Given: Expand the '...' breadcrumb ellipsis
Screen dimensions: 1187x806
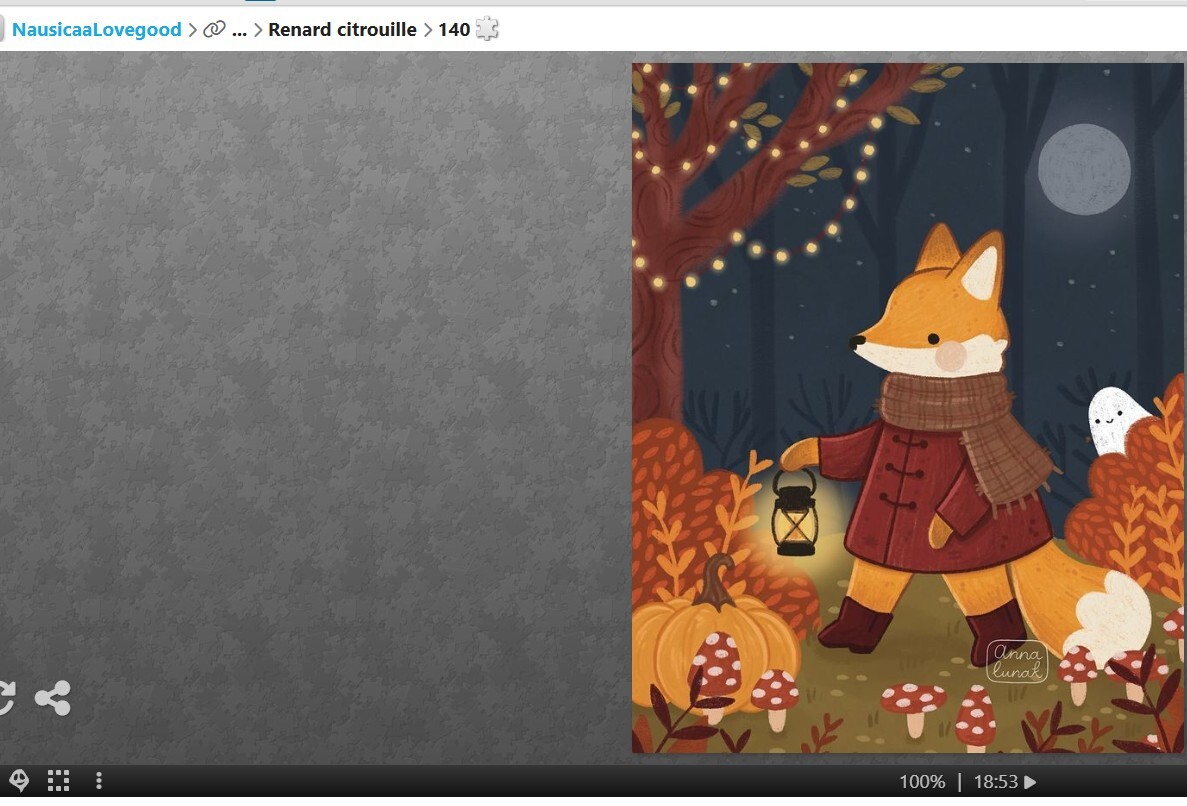Looking at the screenshot, I should (239, 30).
